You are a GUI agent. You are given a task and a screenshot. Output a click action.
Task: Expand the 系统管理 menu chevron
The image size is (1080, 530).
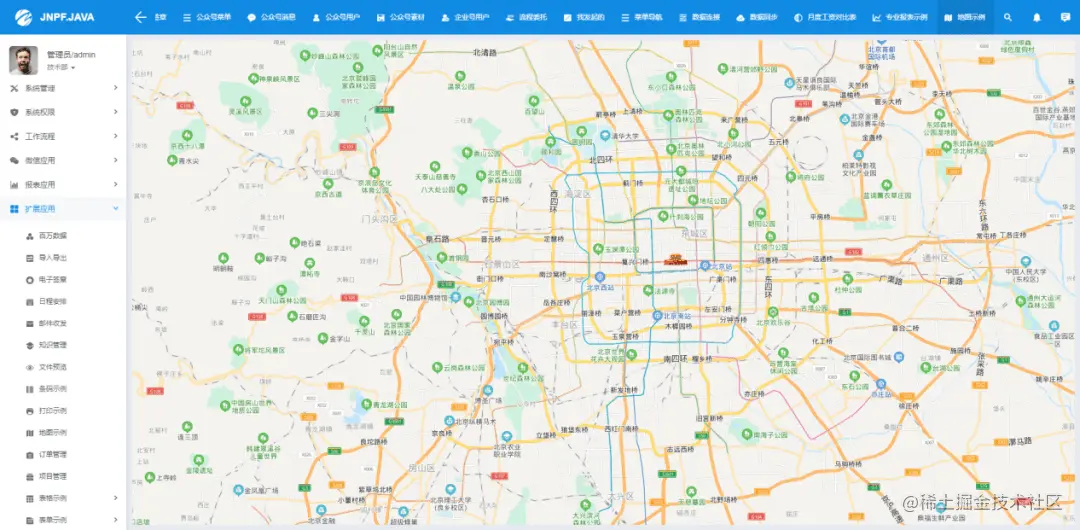(115, 88)
